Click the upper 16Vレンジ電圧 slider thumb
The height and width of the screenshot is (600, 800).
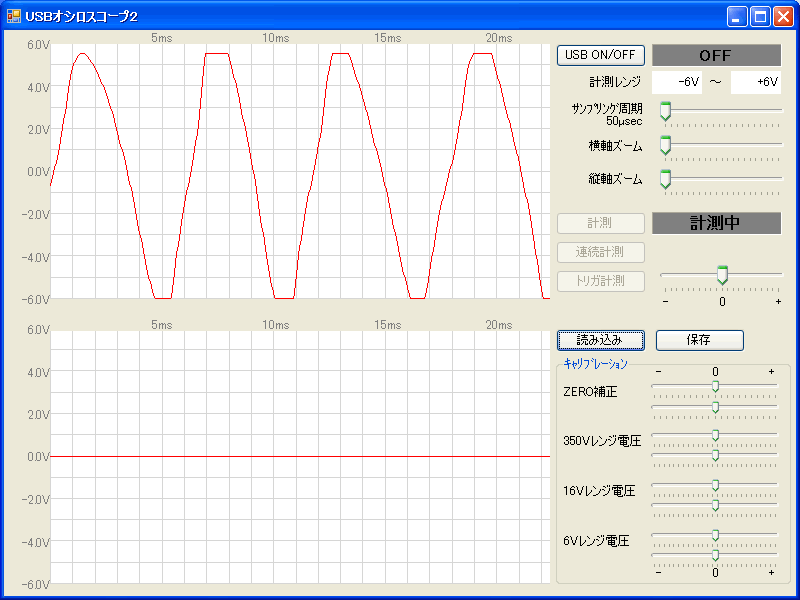point(715,485)
